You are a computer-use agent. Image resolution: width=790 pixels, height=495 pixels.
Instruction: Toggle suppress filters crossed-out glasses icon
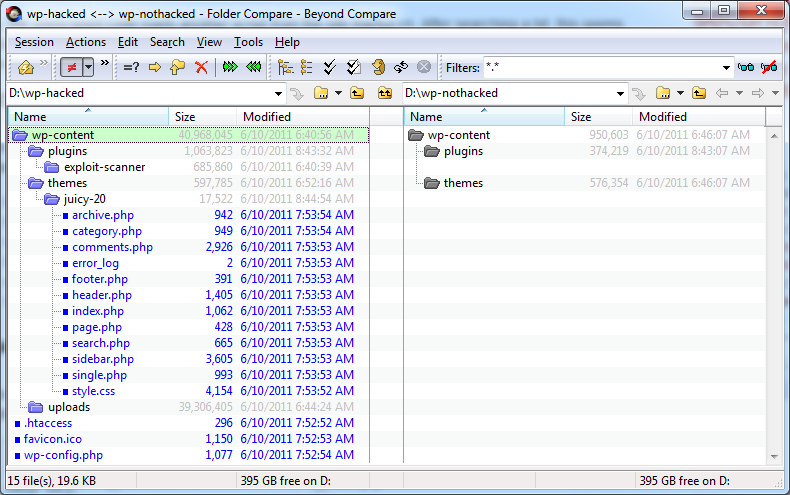click(x=769, y=67)
